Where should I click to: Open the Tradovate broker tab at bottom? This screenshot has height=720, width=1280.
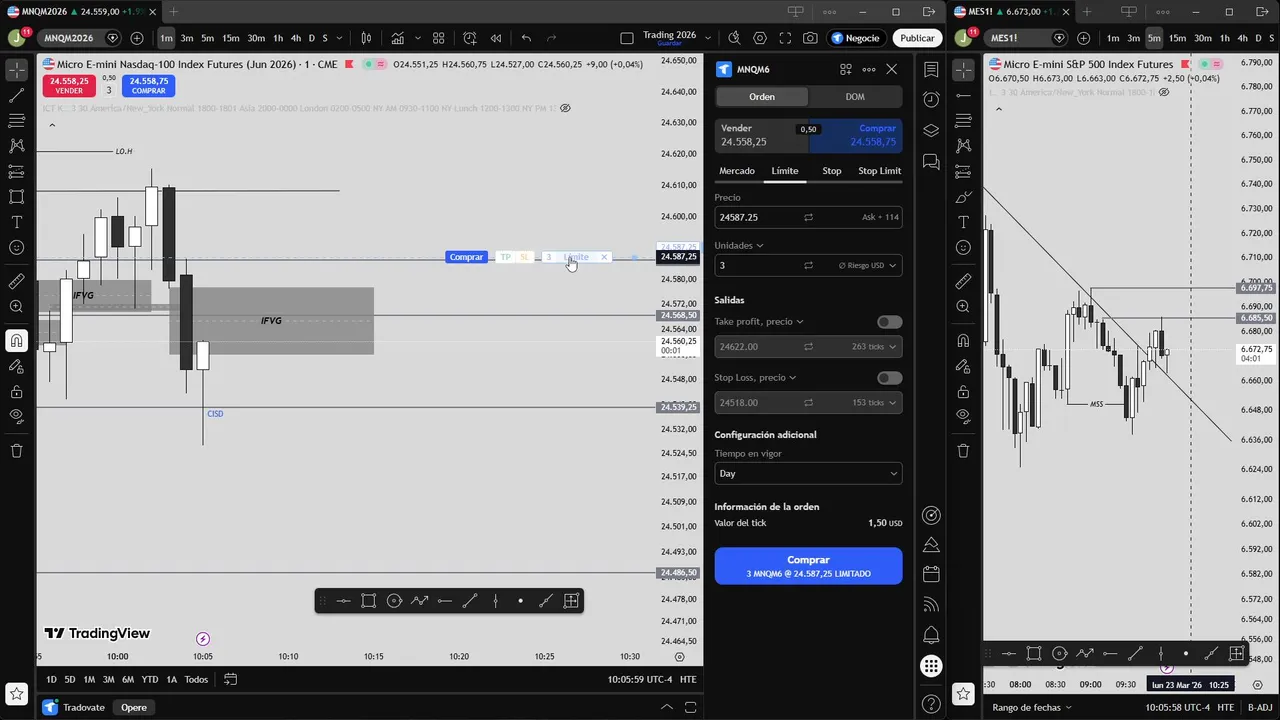coord(76,707)
